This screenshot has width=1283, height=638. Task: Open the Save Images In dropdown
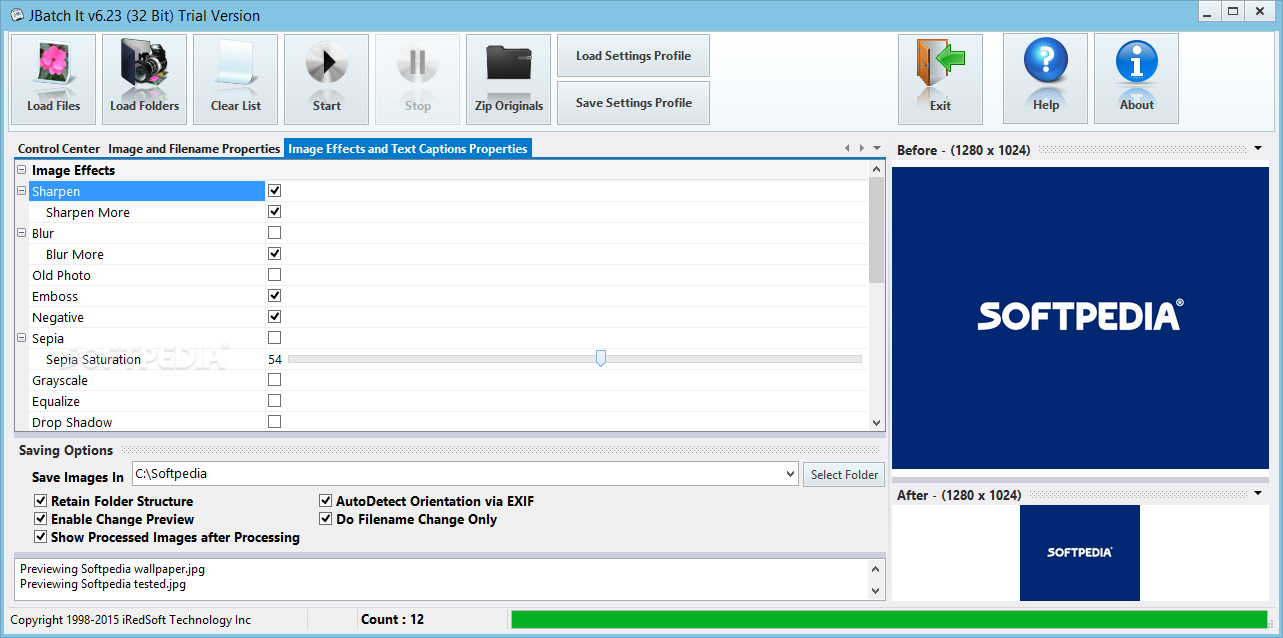(791, 474)
